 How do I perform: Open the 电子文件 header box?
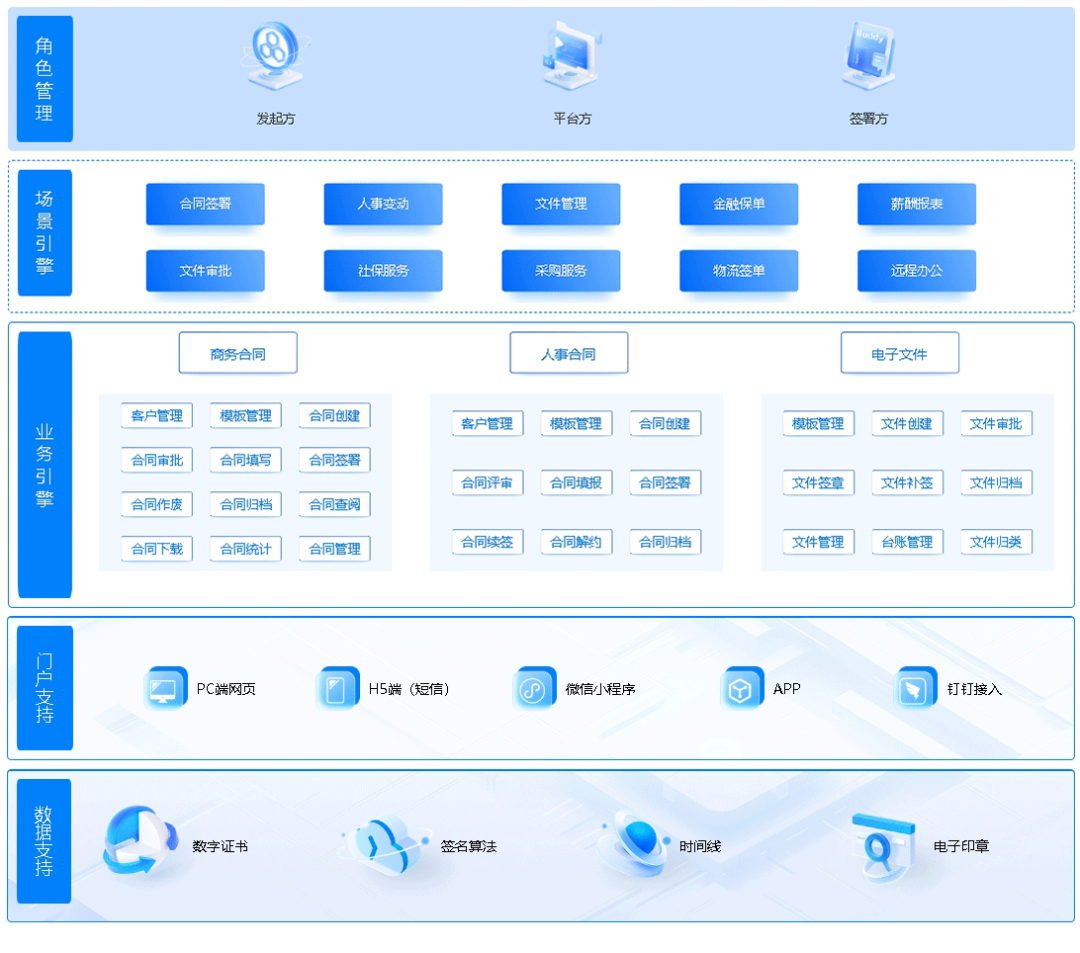coord(900,353)
